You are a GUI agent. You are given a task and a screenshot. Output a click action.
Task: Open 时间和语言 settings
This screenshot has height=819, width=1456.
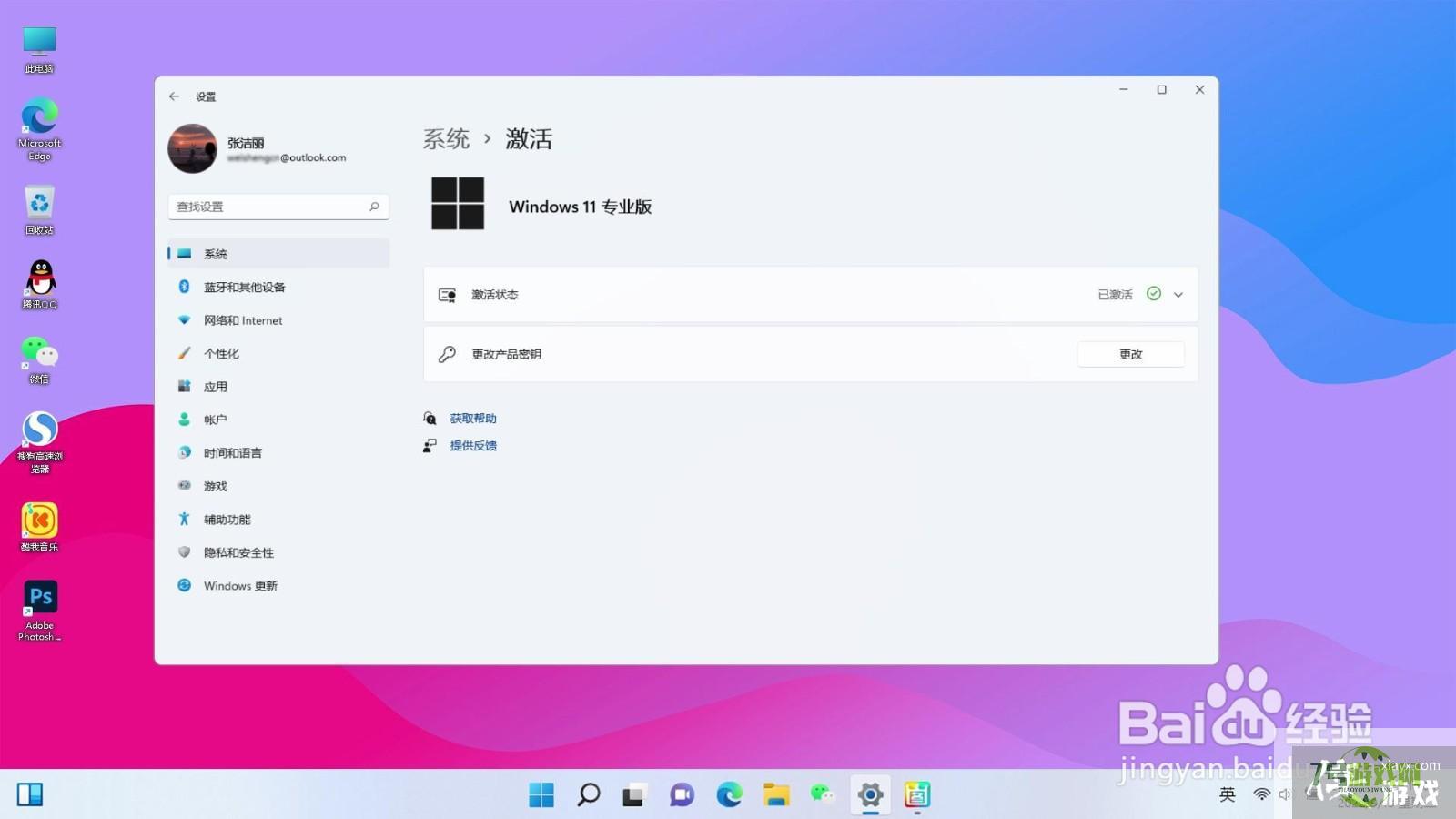tap(278, 453)
